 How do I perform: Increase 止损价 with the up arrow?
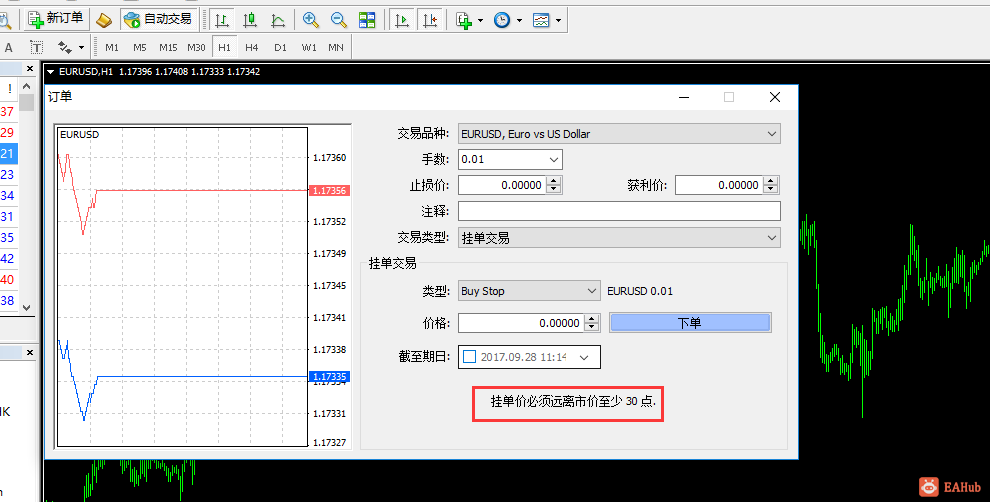point(554,181)
